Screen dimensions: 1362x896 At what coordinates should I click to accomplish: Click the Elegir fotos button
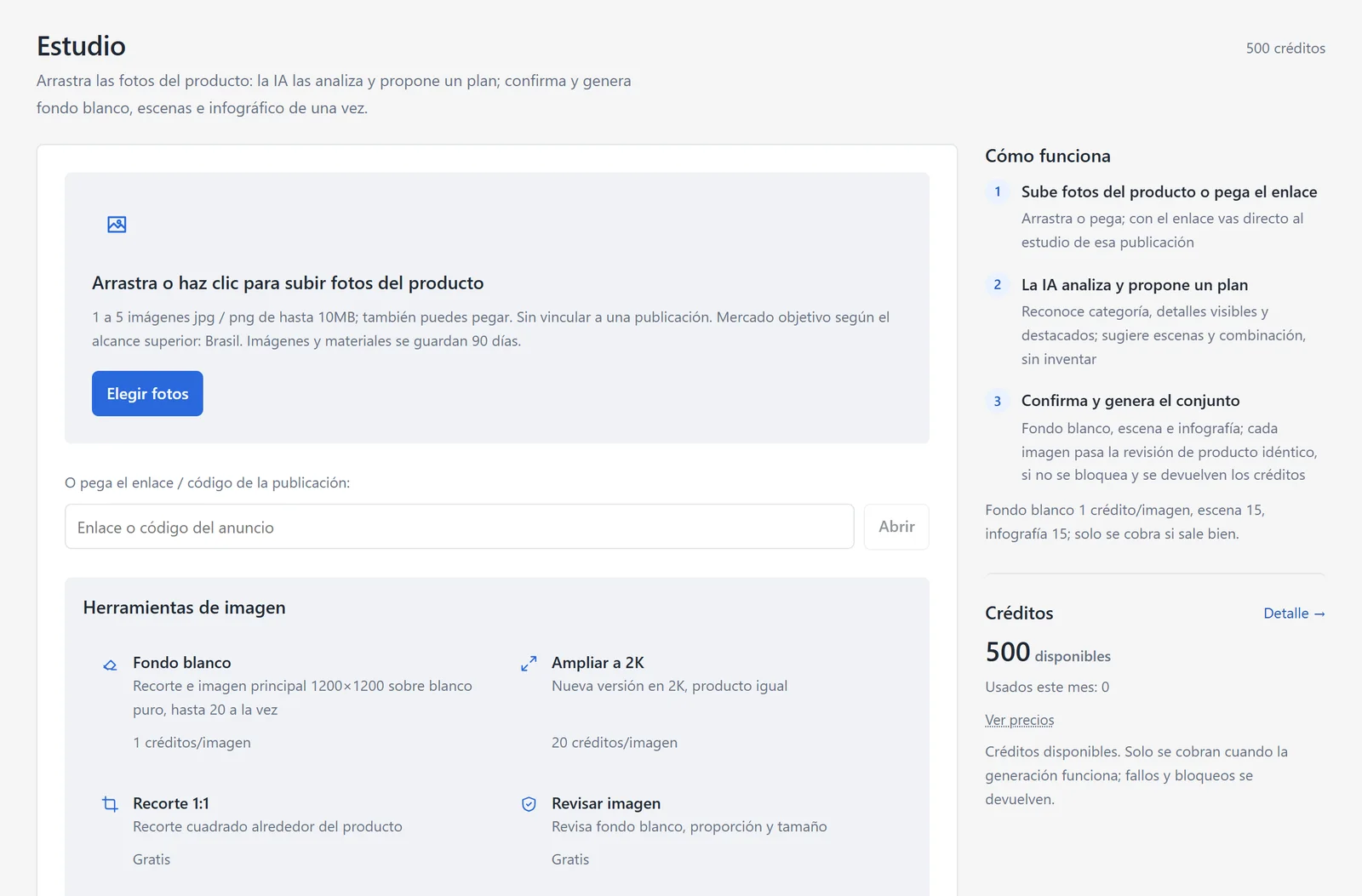click(147, 393)
